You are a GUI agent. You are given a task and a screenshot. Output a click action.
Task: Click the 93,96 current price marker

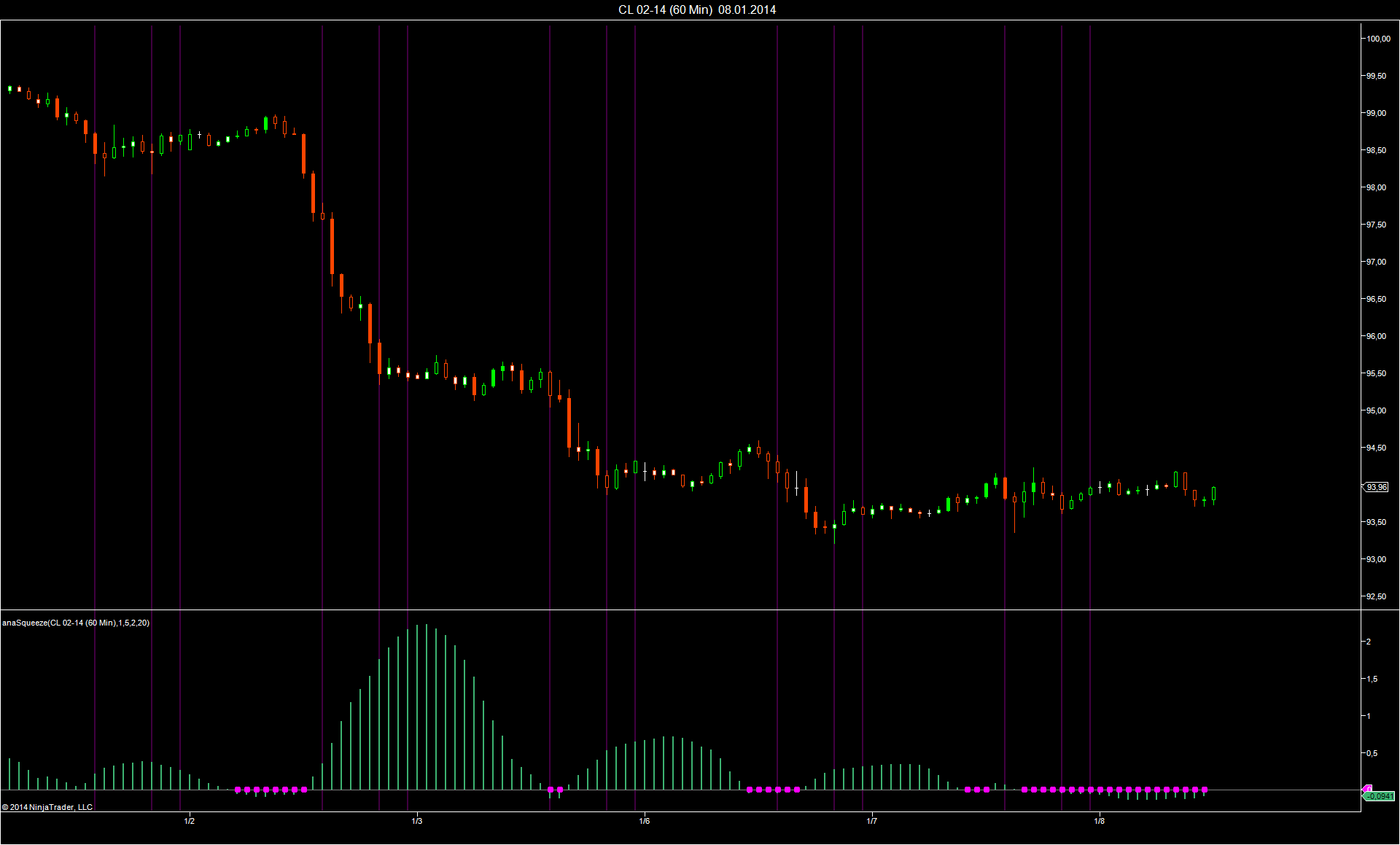point(1376,487)
